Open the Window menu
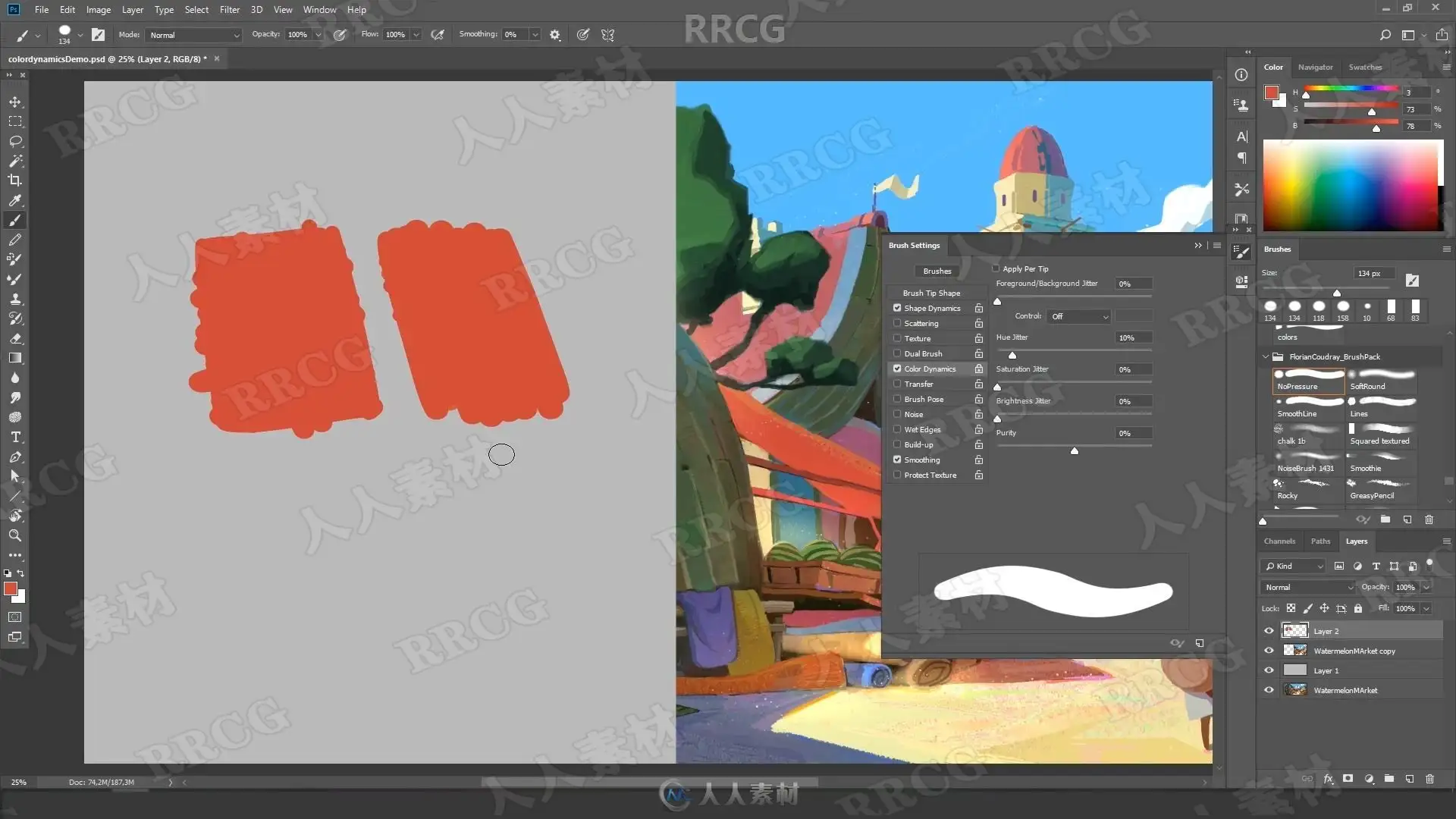1456x819 pixels. [x=319, y=10]
